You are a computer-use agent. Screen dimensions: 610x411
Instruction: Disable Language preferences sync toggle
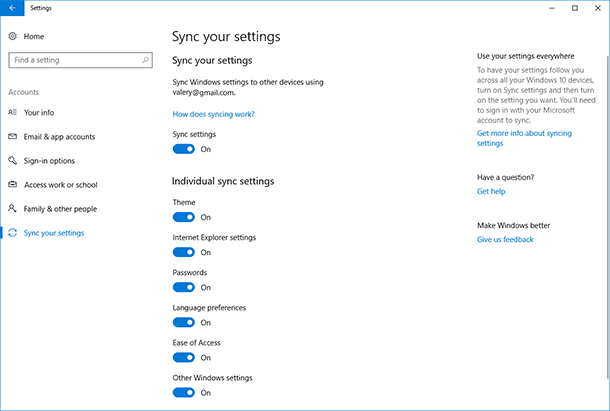184,322
